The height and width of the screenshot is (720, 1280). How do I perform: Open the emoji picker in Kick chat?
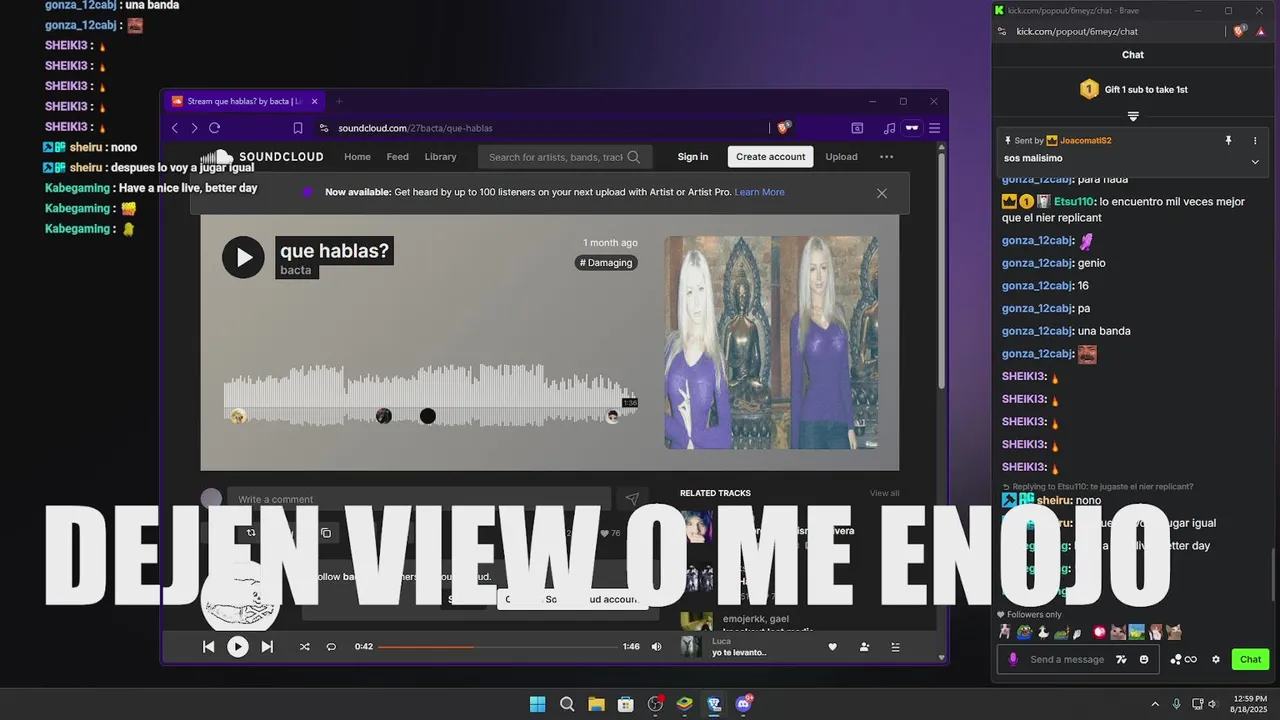(1144, 659)
